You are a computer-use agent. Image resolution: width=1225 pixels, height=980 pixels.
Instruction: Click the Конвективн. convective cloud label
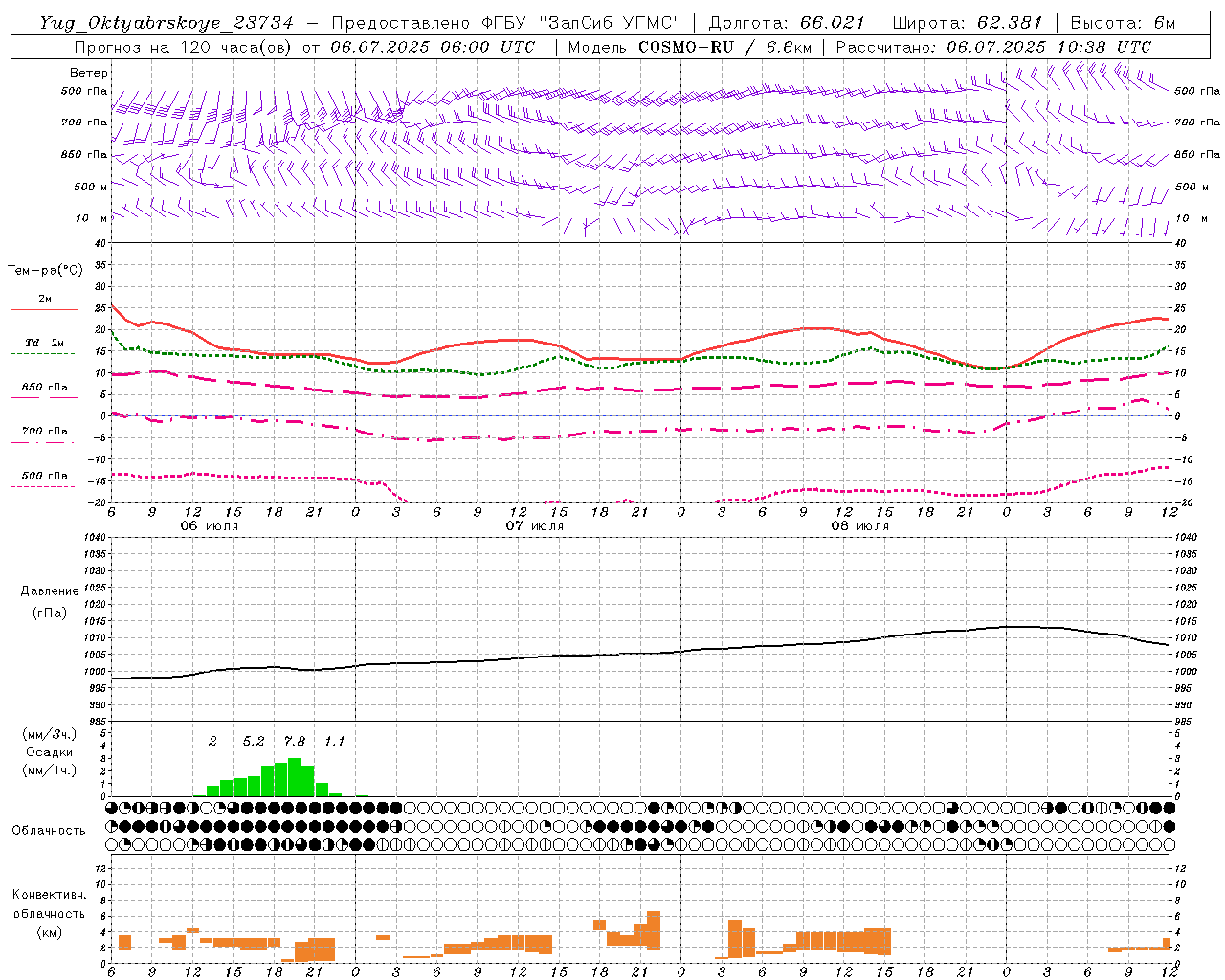pyautogui.click(x=49, y=895)
